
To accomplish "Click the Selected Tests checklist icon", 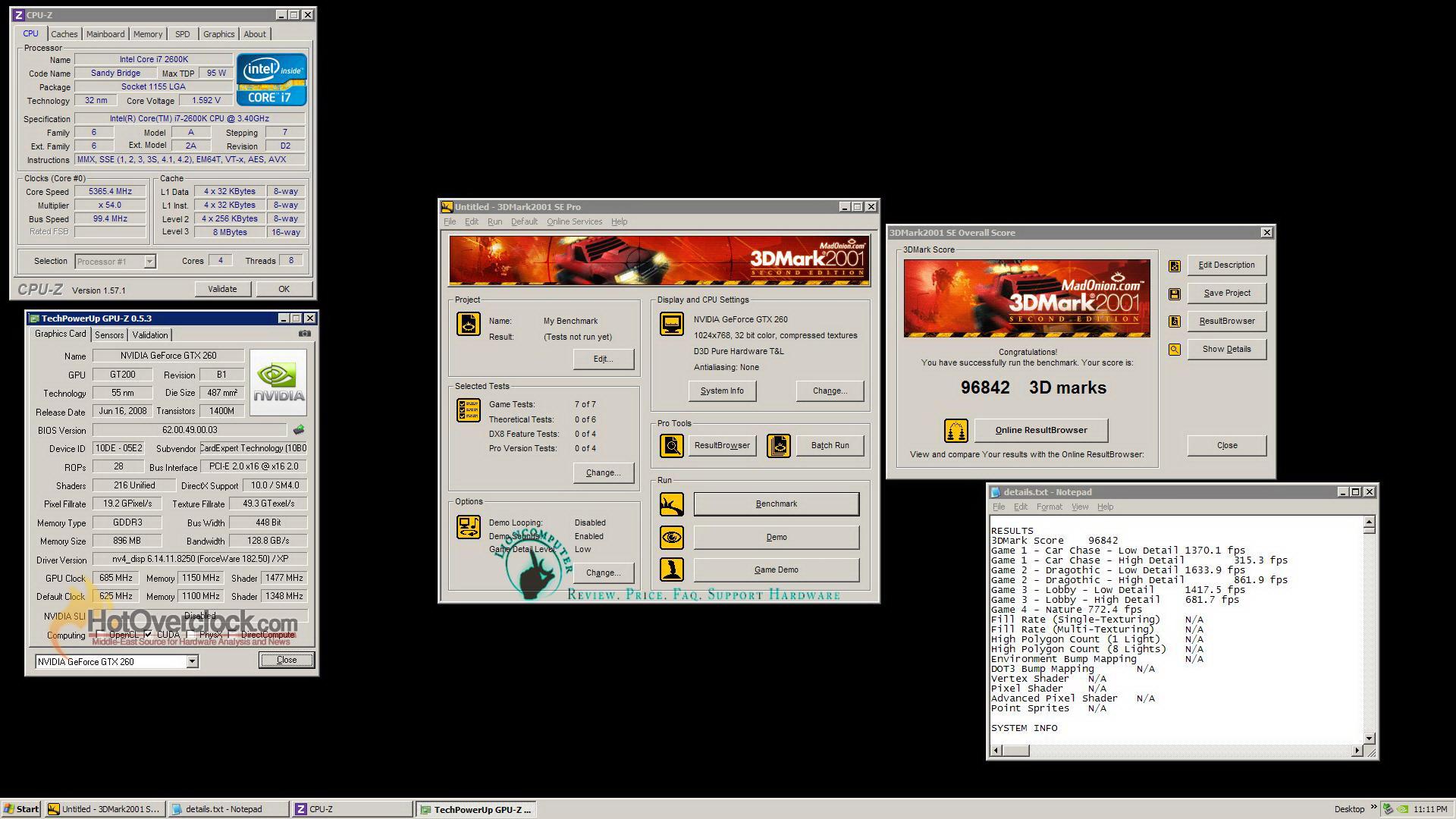I will (468, 410).
